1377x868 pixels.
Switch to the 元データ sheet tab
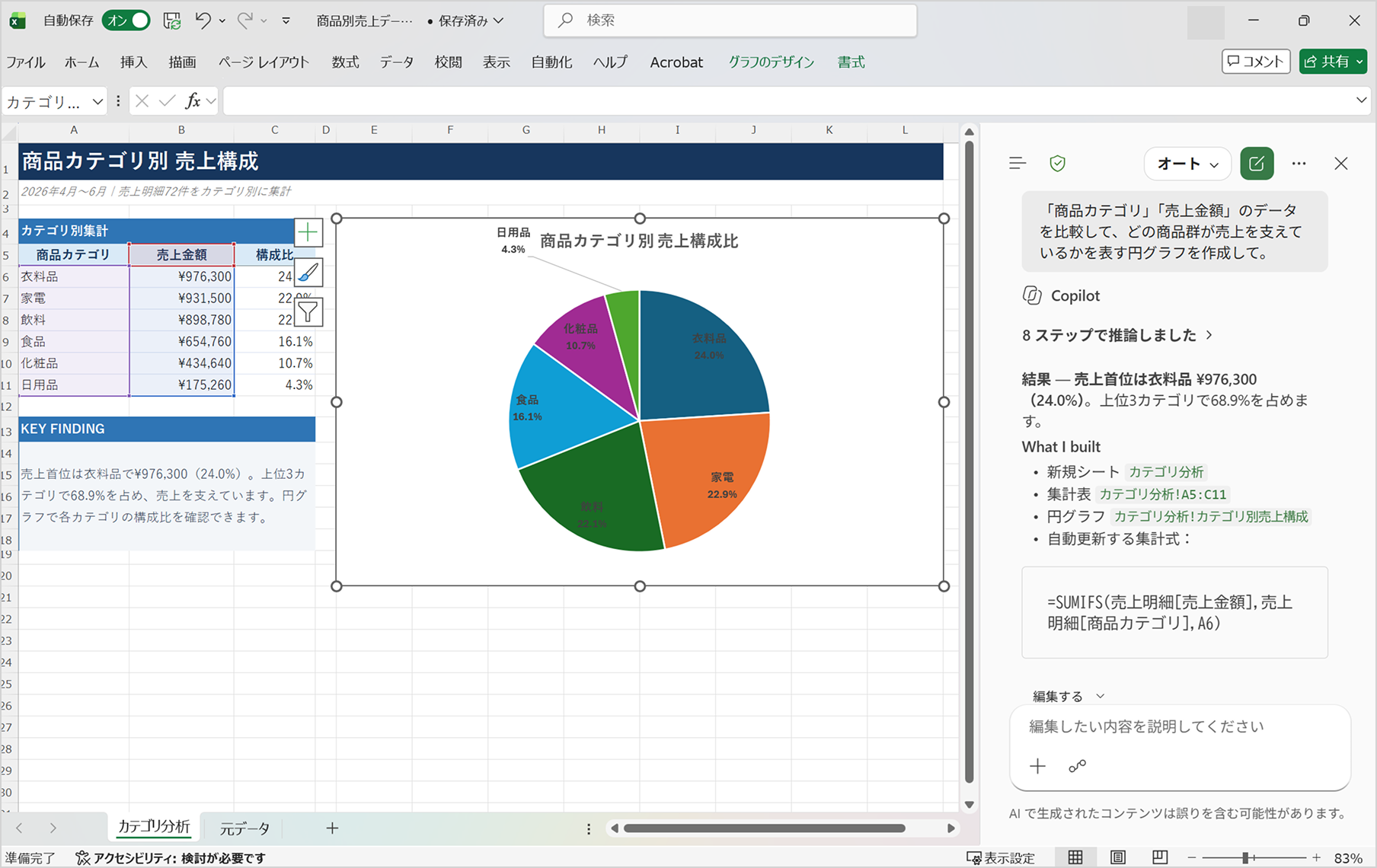click(244, 828)
